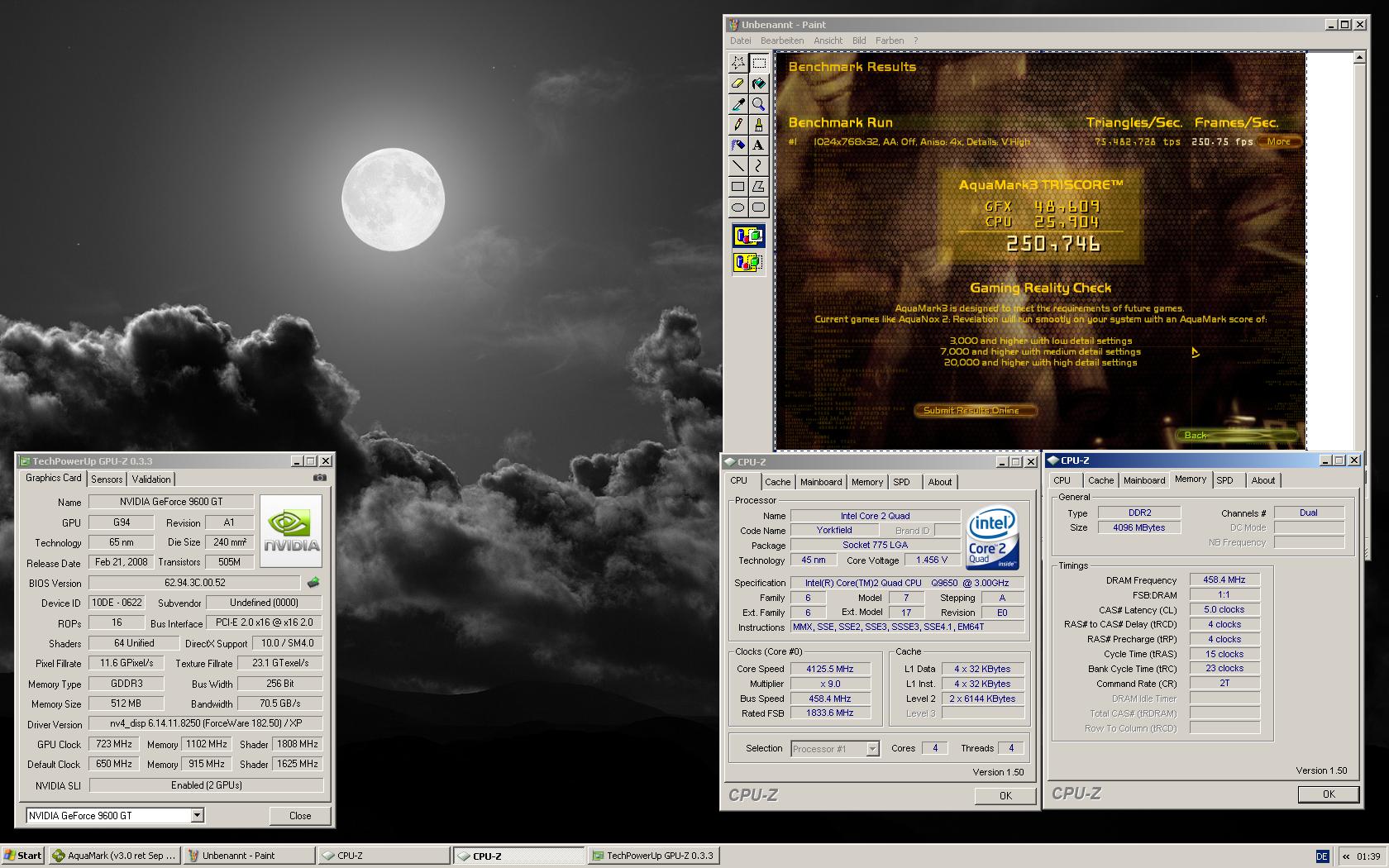
Task: Click the DE language indicator in system tray
Action: (x=1322, y=856)
